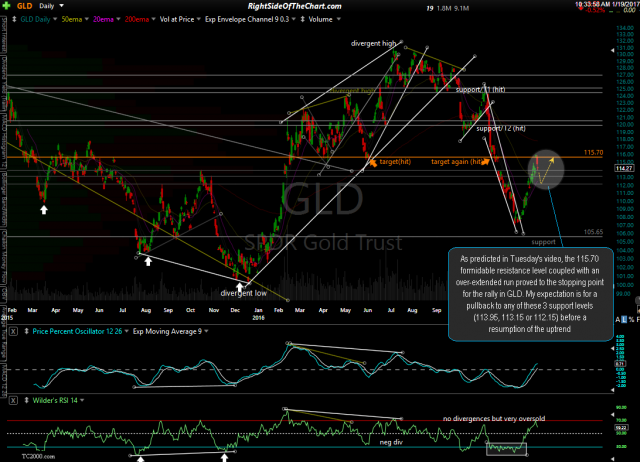Click the 'divergent low' annotation text
This screenshot has width=640, height=462.
coord(244,293)
